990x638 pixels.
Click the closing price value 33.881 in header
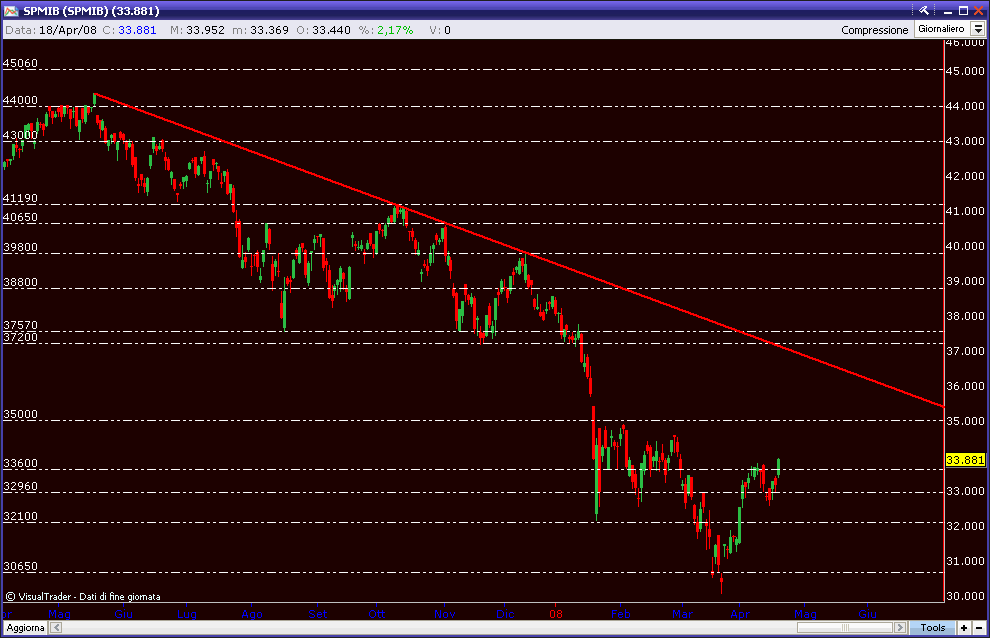point(138,30)
